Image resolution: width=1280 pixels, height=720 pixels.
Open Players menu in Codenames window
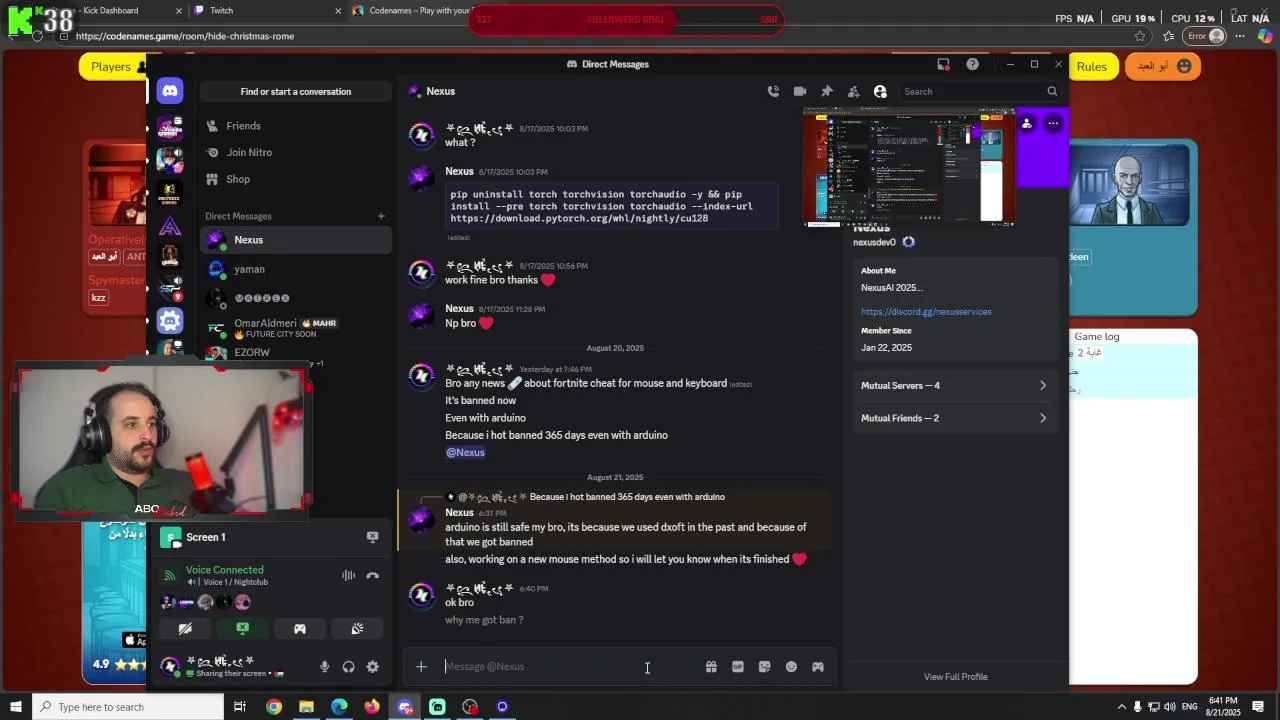[111, 67]
